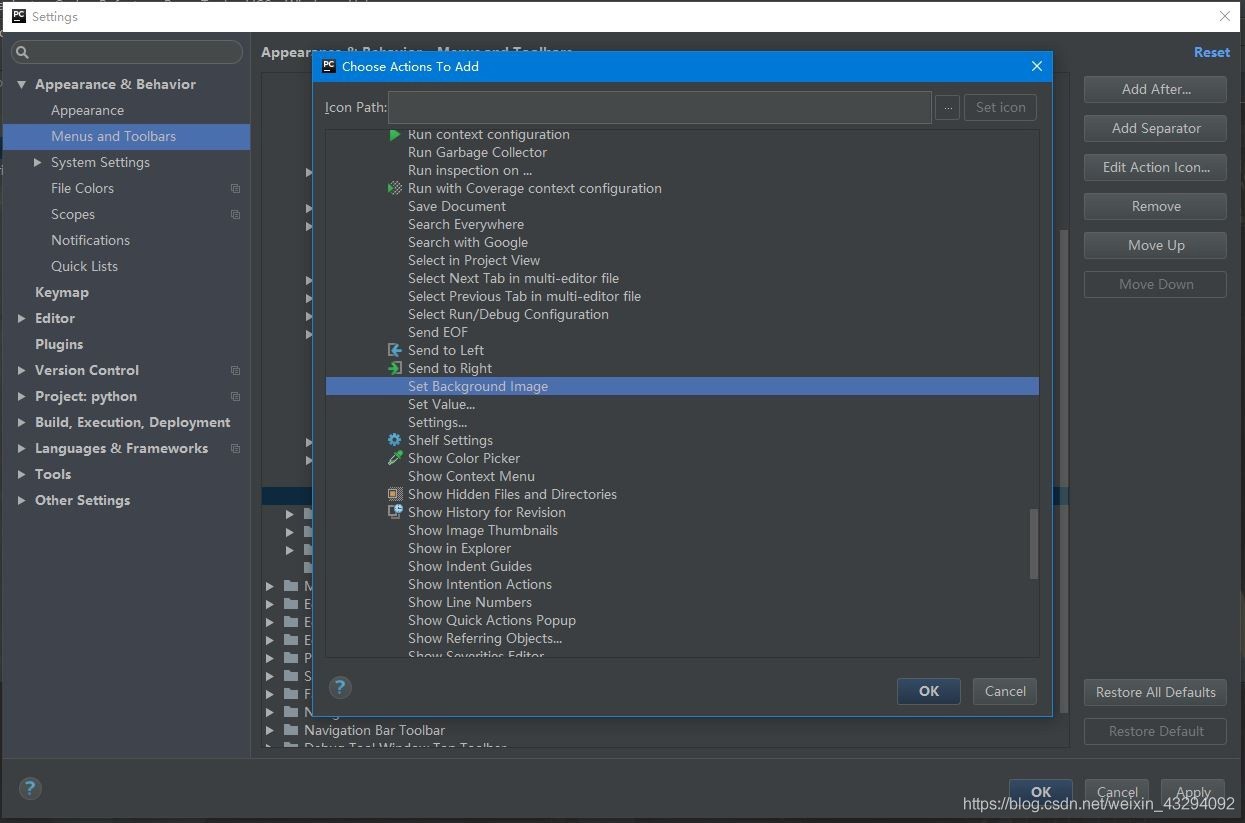Click the Send to Left arrow icon
1245x823 pixels.
point(395,350)
